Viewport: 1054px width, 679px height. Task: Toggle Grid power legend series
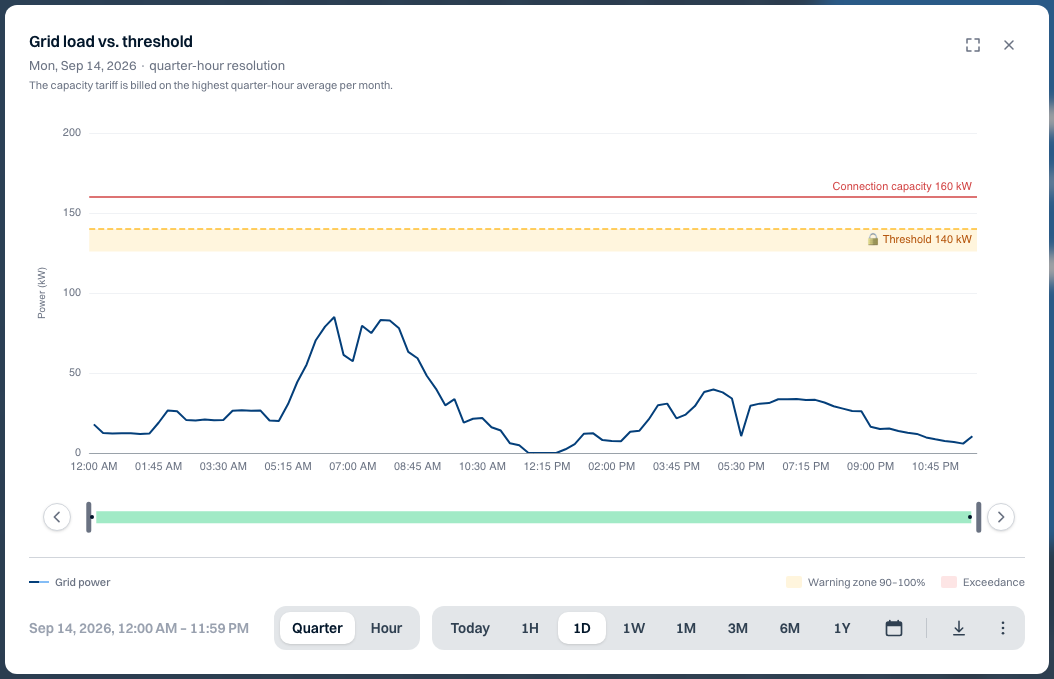(69, 582)
